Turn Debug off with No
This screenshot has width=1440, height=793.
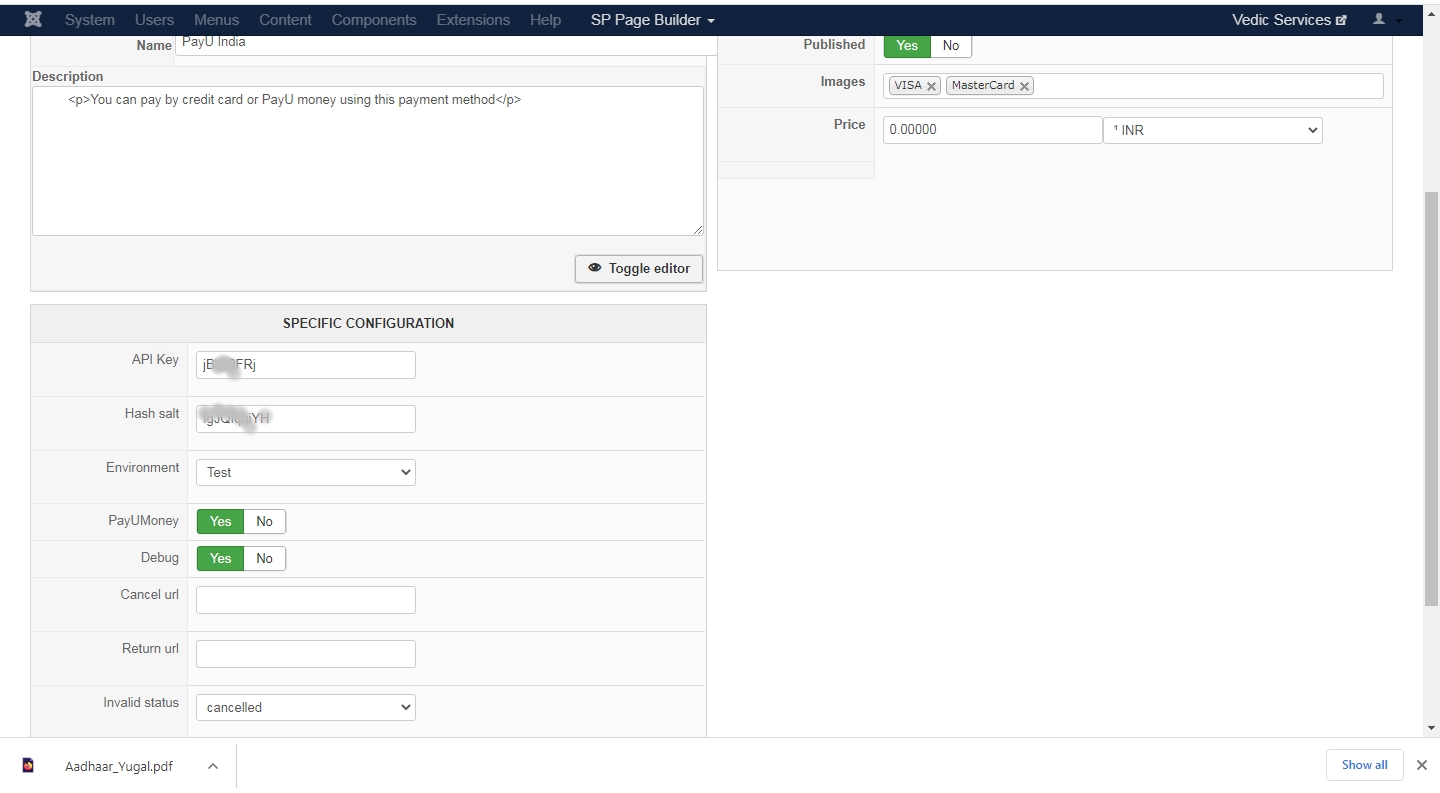pyautogui.click(x=264, y=558)
